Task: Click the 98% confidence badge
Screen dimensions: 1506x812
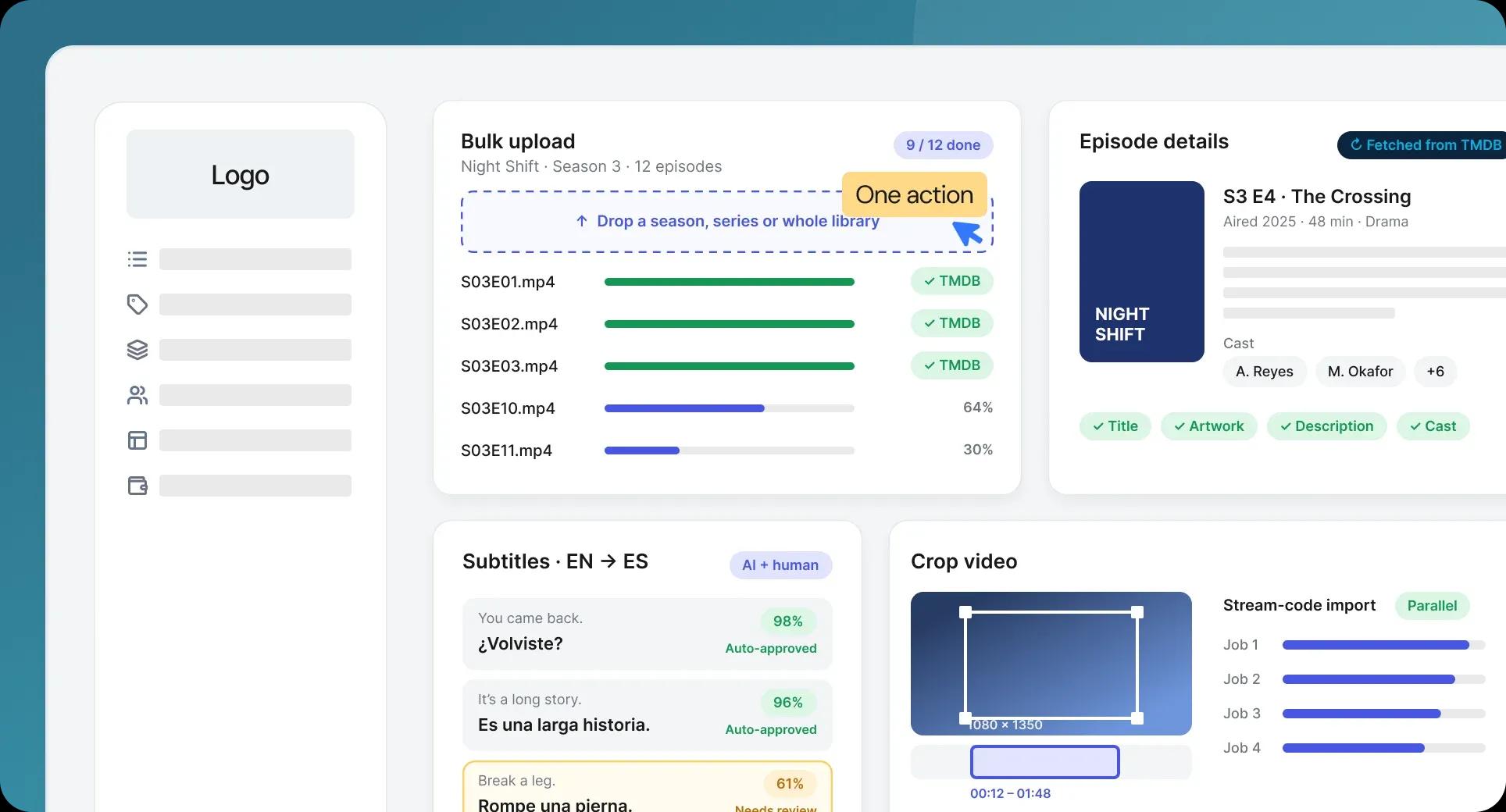Action: click(x=787, y=621)
